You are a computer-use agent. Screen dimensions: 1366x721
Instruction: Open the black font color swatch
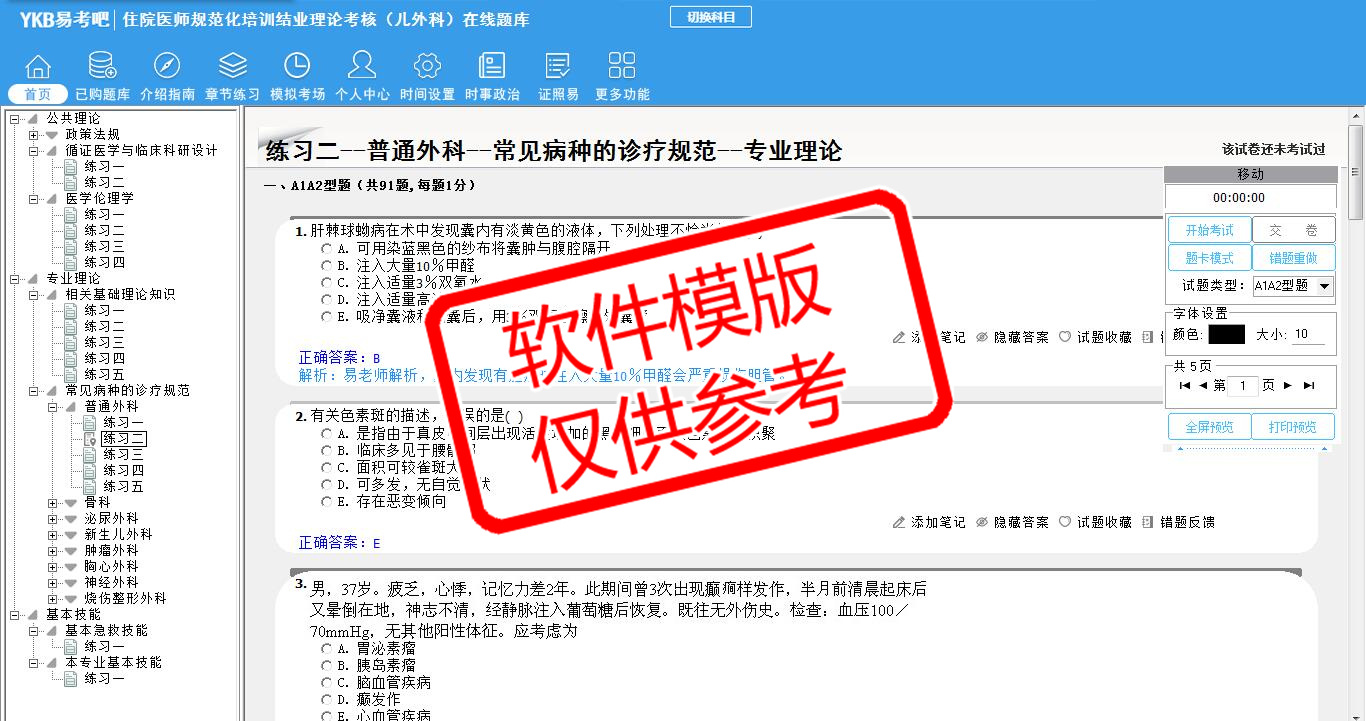(1226, 335)
